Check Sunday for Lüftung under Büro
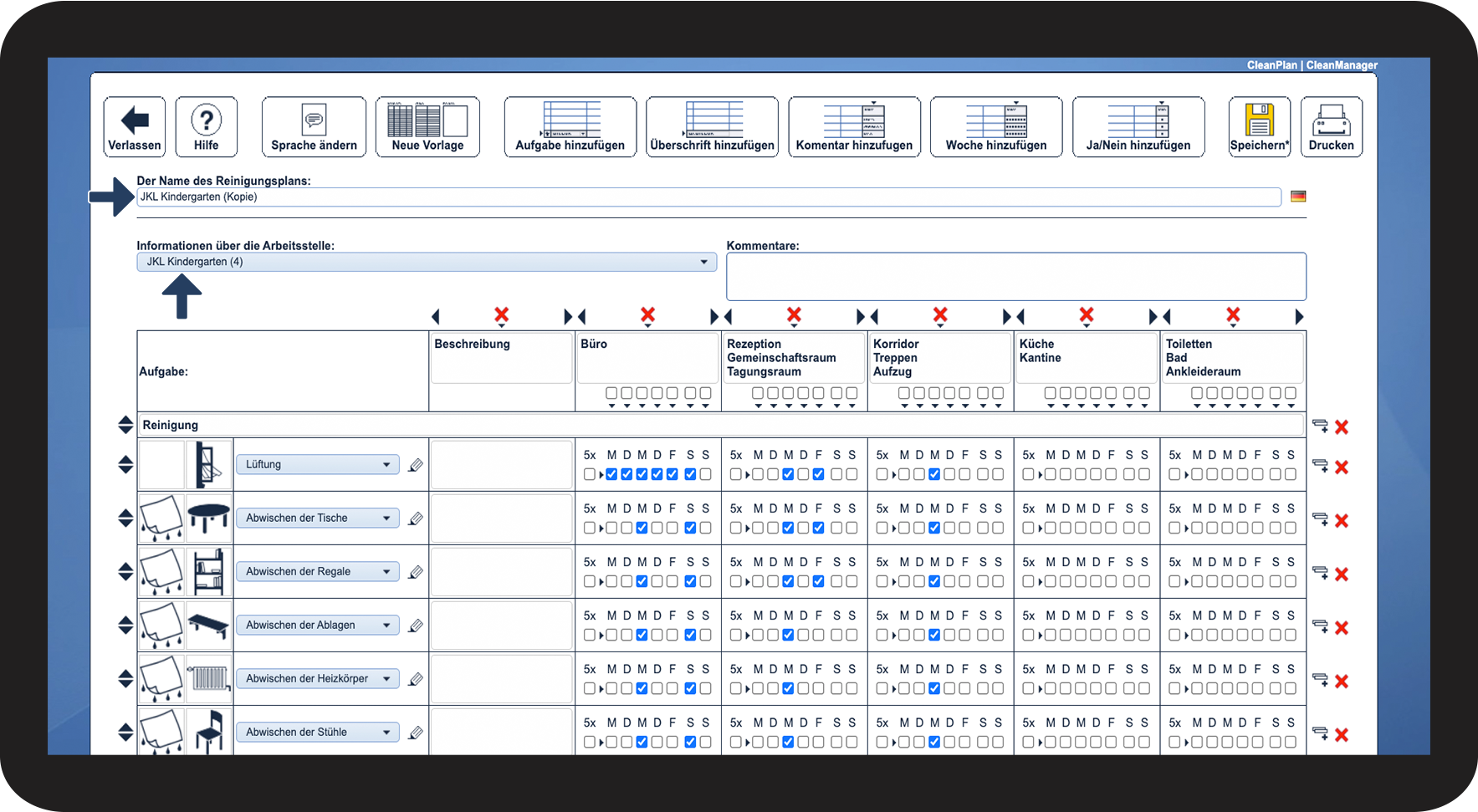The image size is (1478, 812). pyautogui.click(x=706, y=474)
